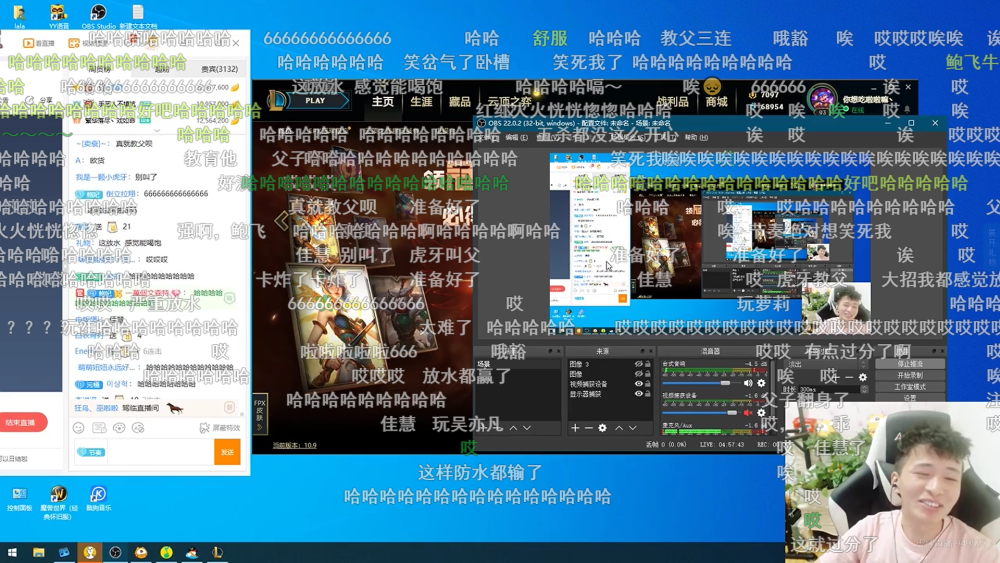
Task: Click the 结束直播 end broadcast button
Action: pyautogui.click(x=22, y=423)
